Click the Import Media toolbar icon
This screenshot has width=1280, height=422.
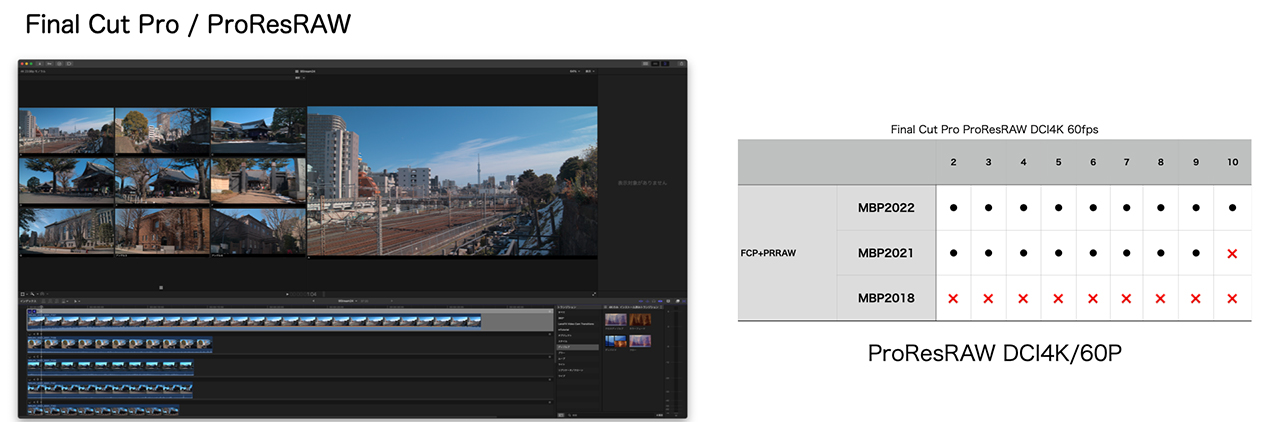[x=39, y=64]
